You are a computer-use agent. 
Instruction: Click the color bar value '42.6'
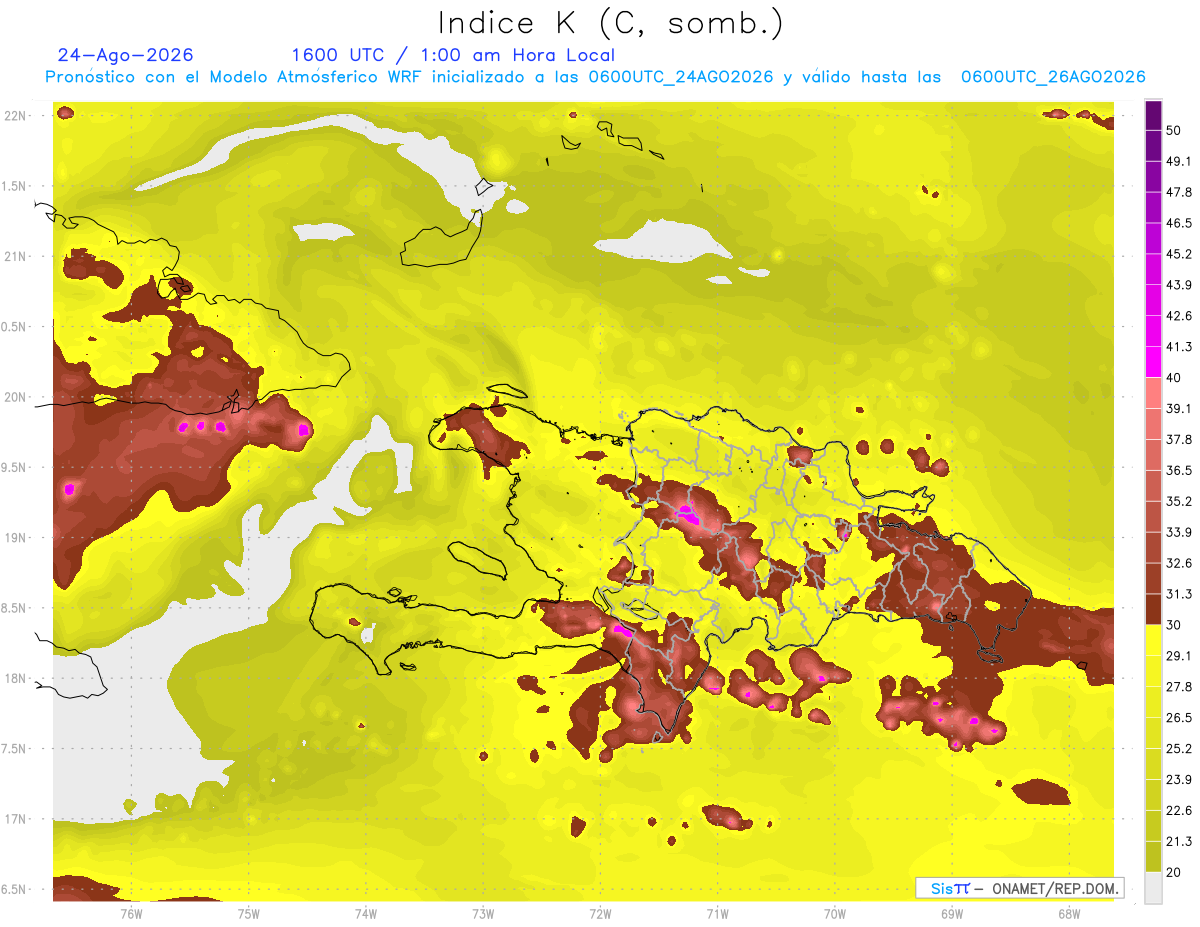click(x=1179, y=317)
